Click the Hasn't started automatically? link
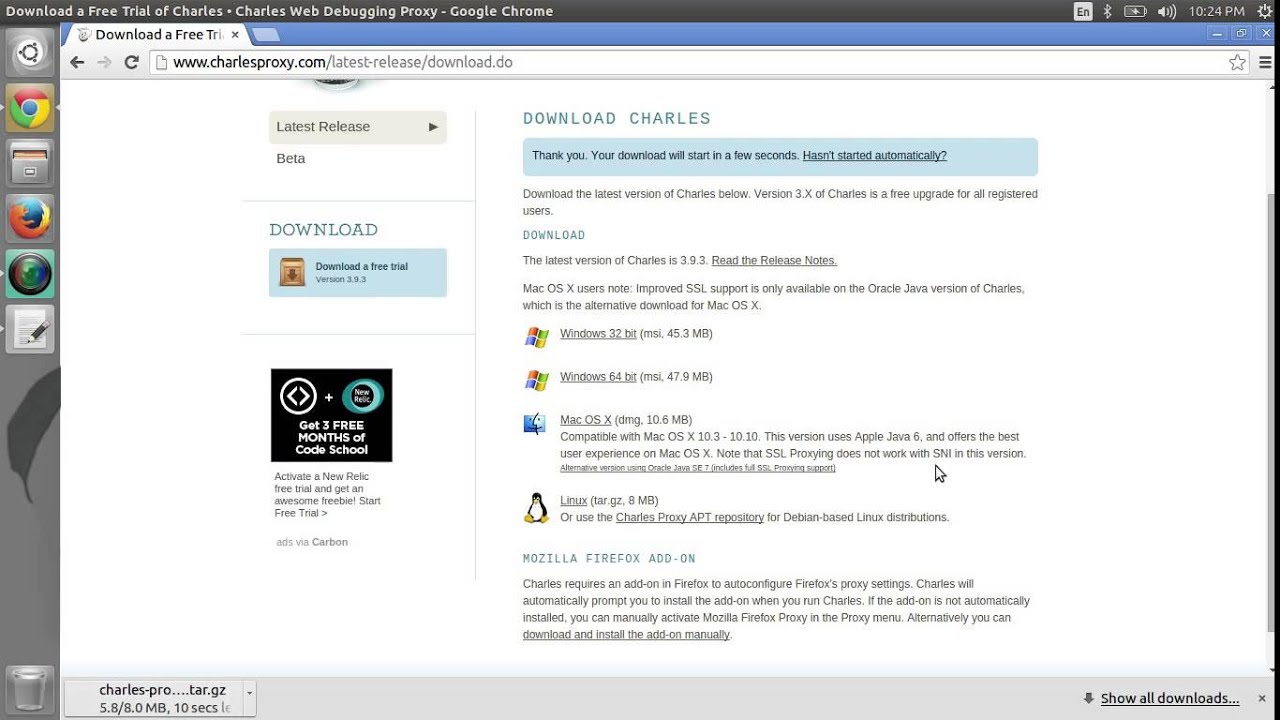 click(x=874, y=156)
